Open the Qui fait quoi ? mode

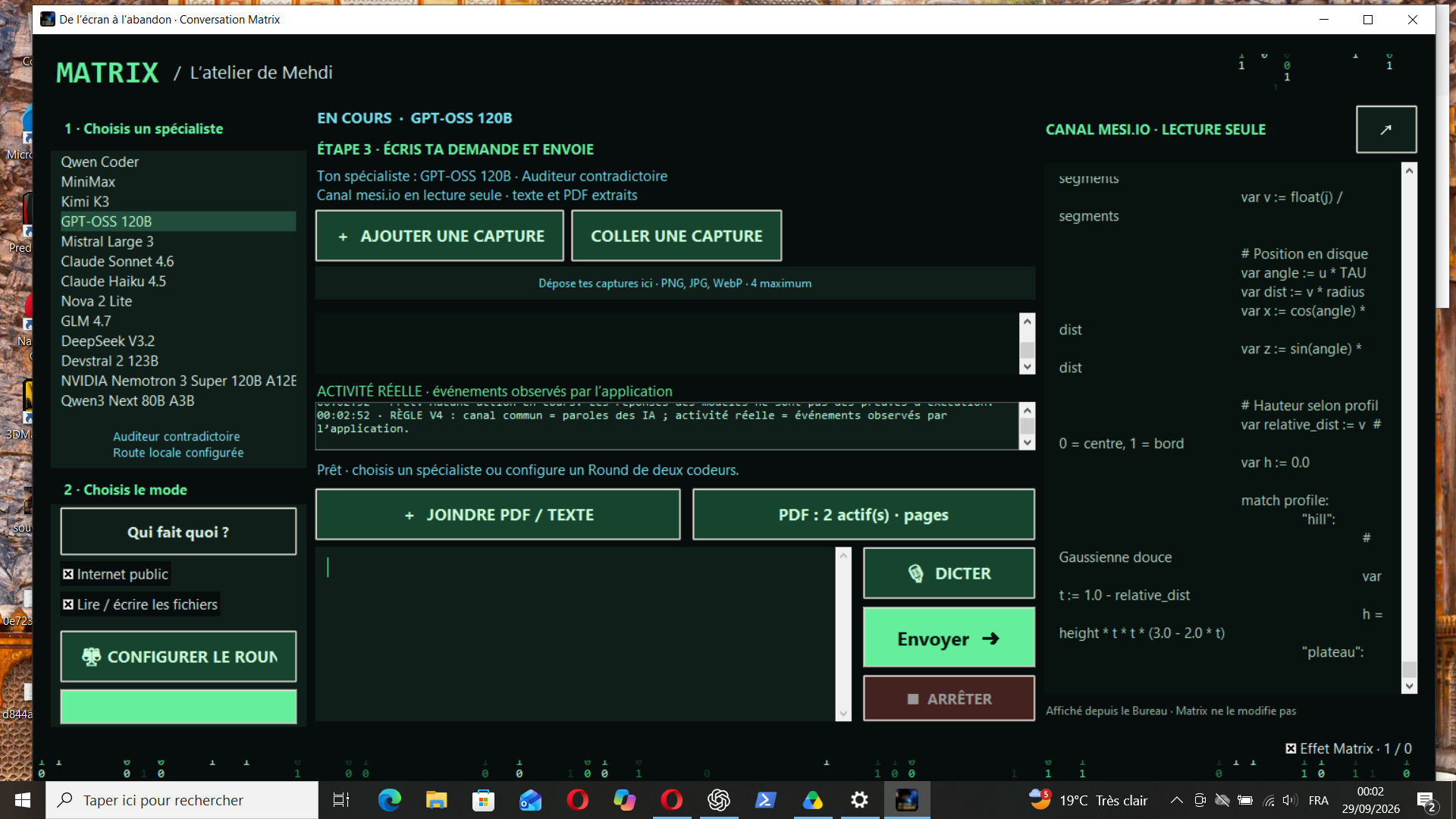(178, 532)
